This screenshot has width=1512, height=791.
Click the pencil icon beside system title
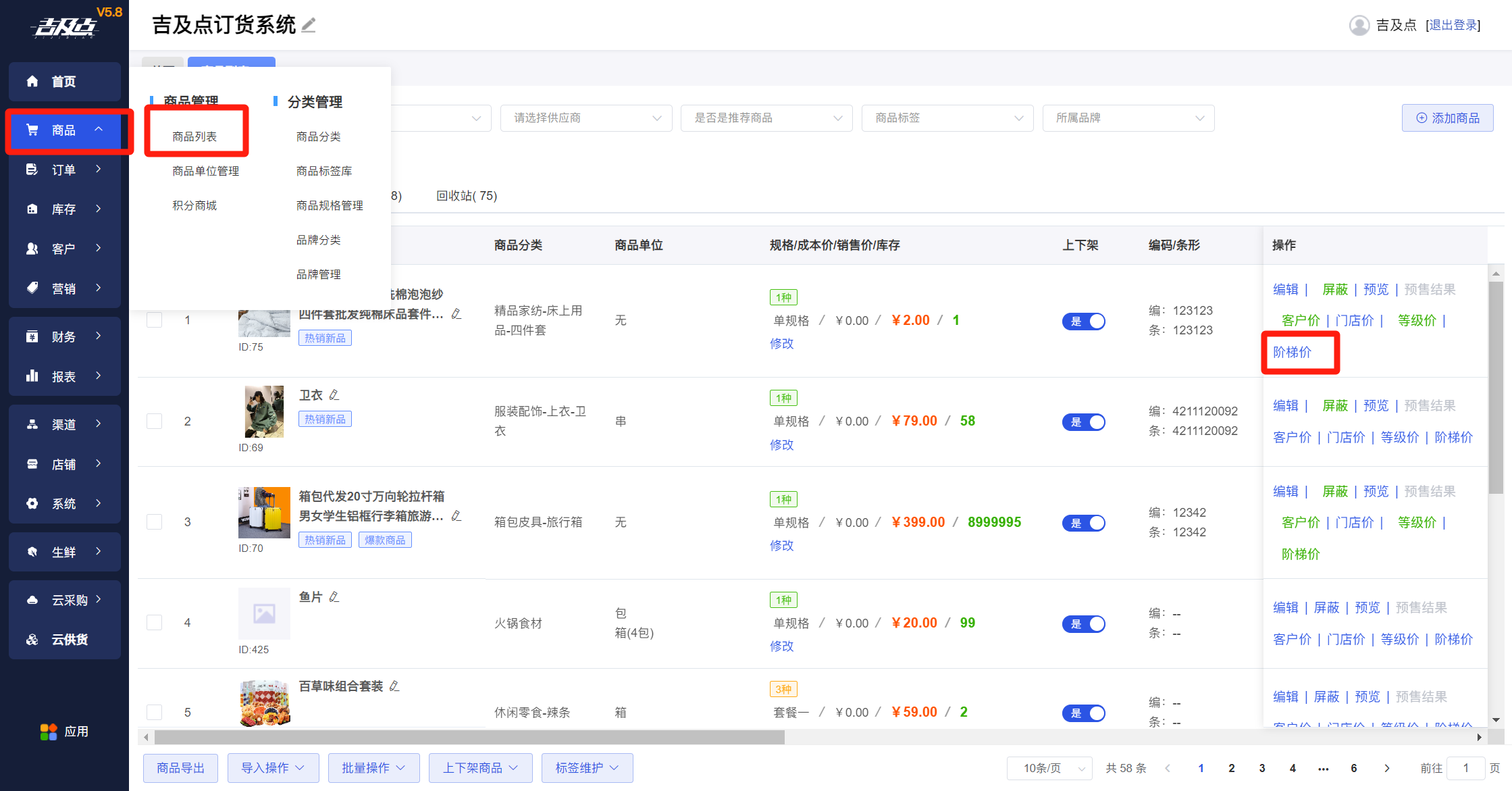pos(309,26)
